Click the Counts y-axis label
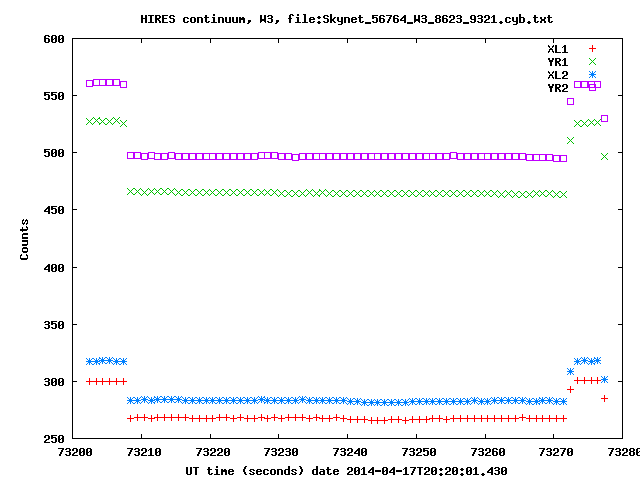 (x=24, y=239)
